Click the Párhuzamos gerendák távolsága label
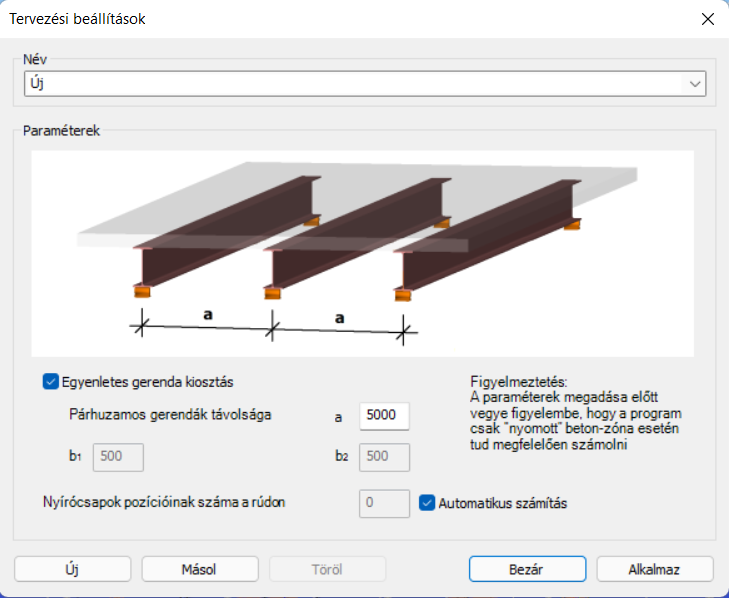The height and width of the screenshot is (598, 729). (x=170, y=414)
